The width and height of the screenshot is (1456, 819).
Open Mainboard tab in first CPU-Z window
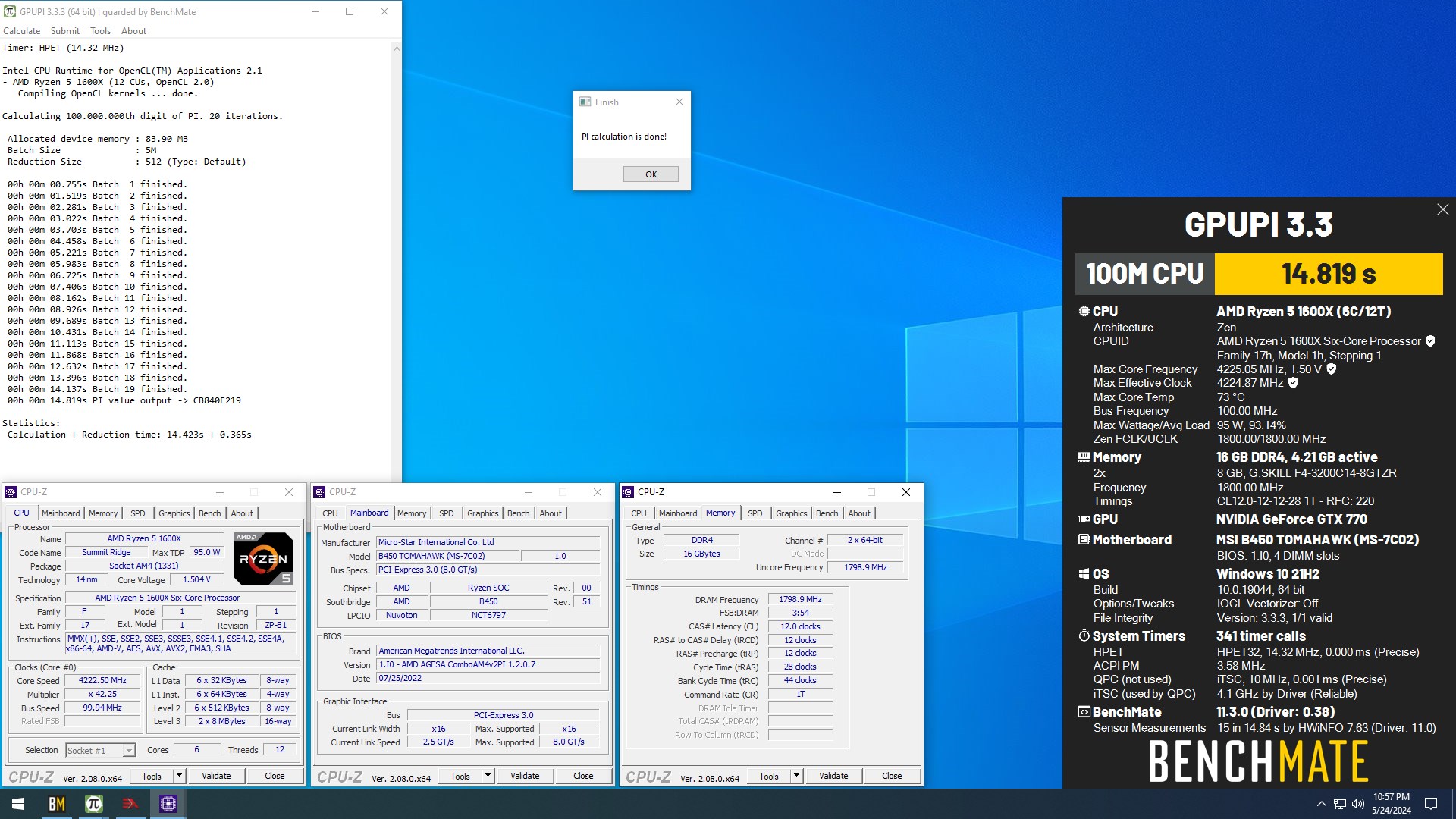click(61, 513)
